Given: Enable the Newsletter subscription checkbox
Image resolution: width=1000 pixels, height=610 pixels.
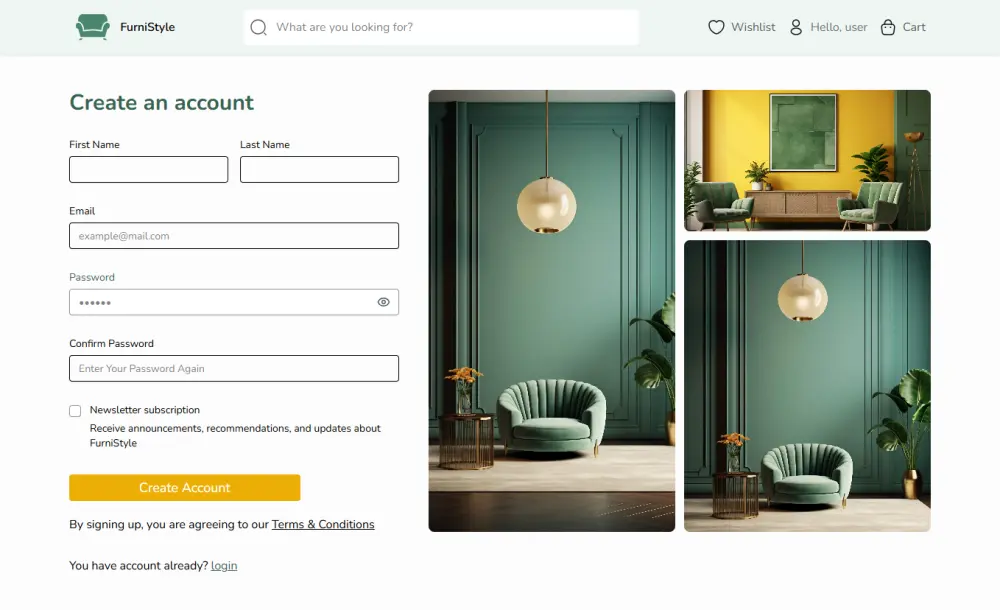Looking at the screenshot, I should tap(75, 411).
